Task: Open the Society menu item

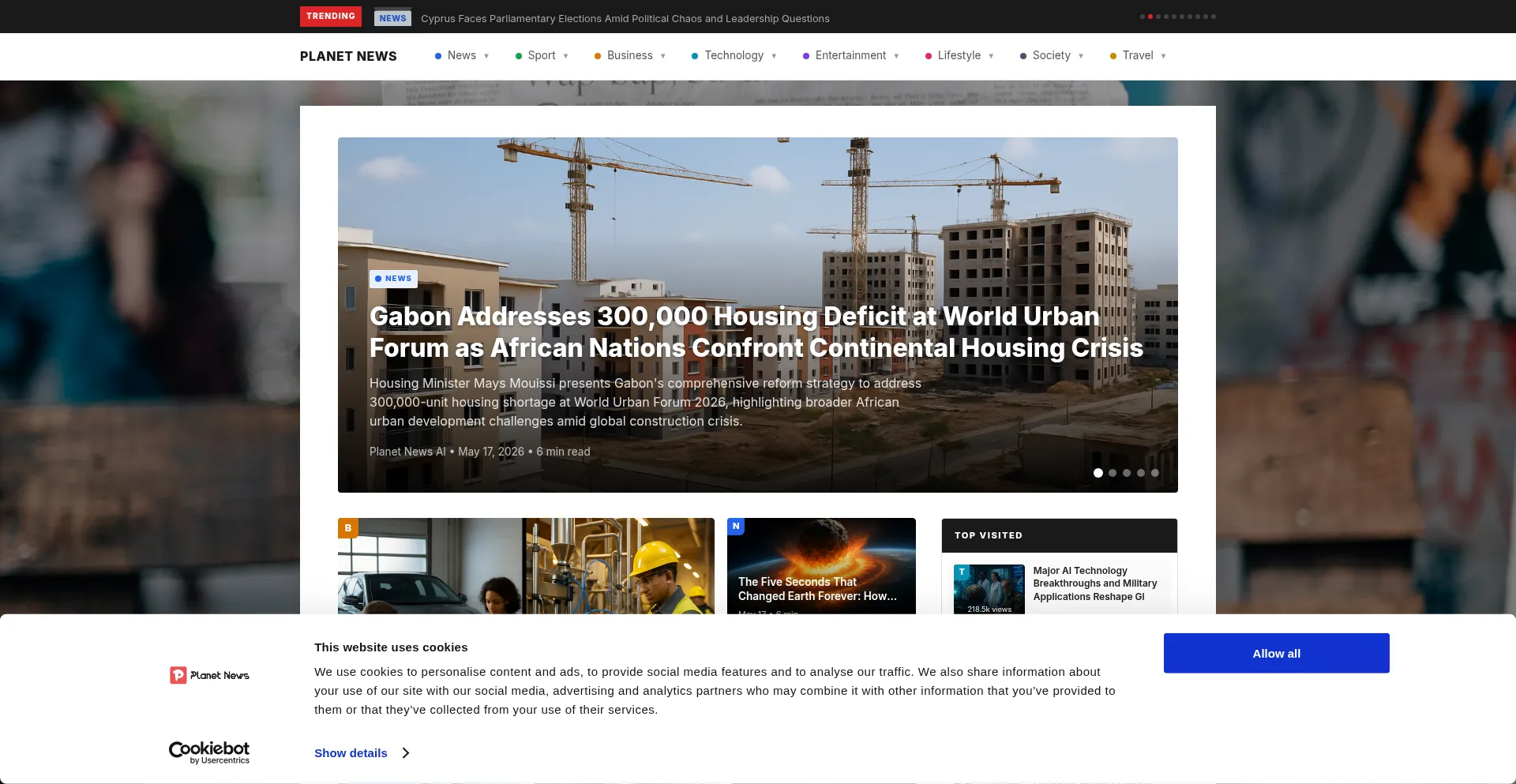Action: click(1052, 55)
